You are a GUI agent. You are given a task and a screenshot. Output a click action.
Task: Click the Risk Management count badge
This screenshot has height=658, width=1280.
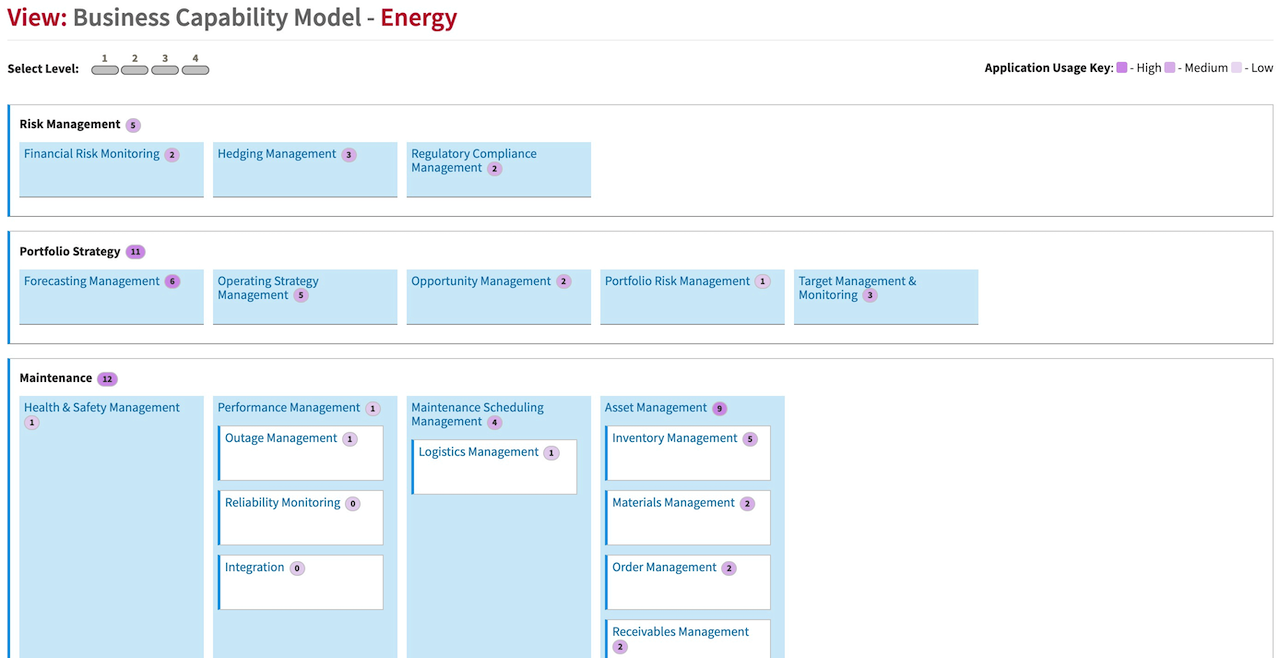[x=133, y=125]
